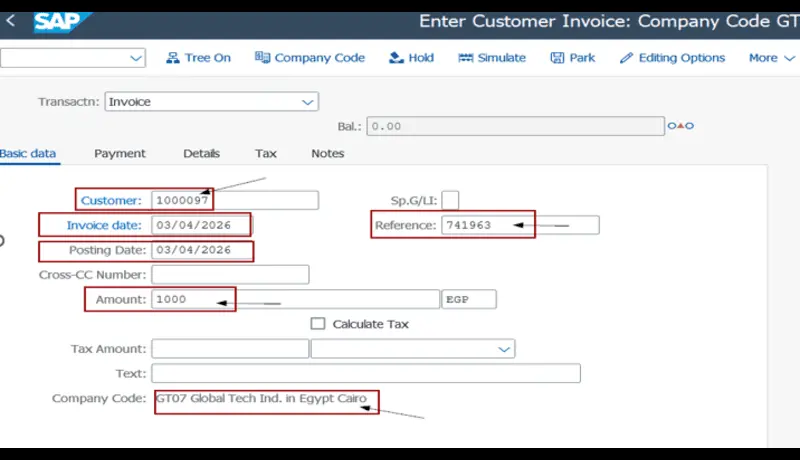Click the Posting Date field
800x460 pixels.
pyautogui.click(x=202, y=250)
